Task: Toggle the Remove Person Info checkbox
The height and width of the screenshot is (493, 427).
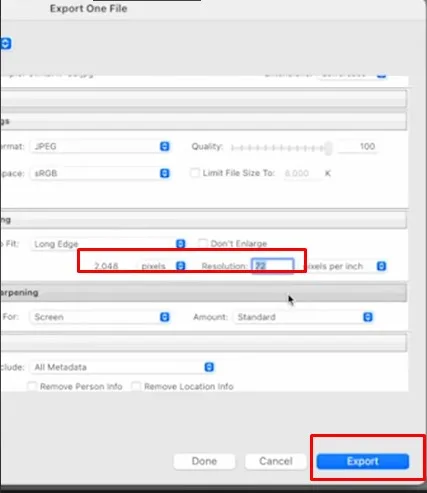Action: 32,386
